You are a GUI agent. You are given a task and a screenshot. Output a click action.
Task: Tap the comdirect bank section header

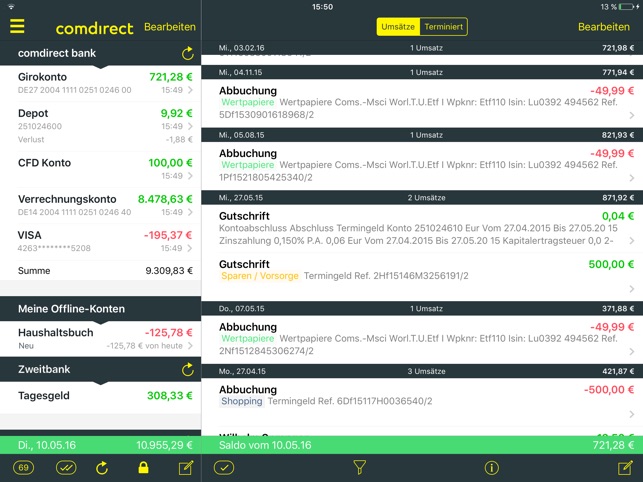pos(100,53)
